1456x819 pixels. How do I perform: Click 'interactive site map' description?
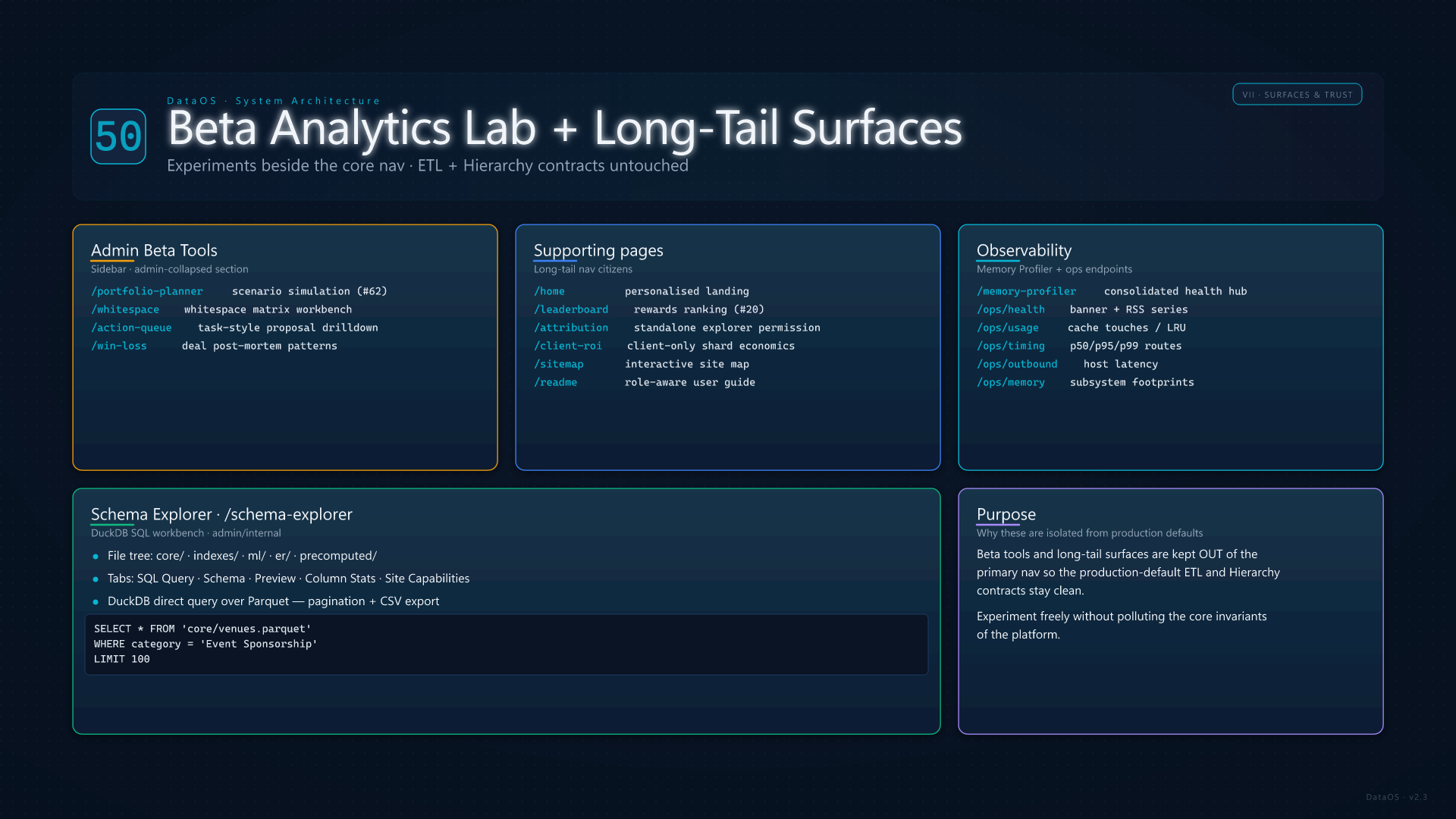687,364
